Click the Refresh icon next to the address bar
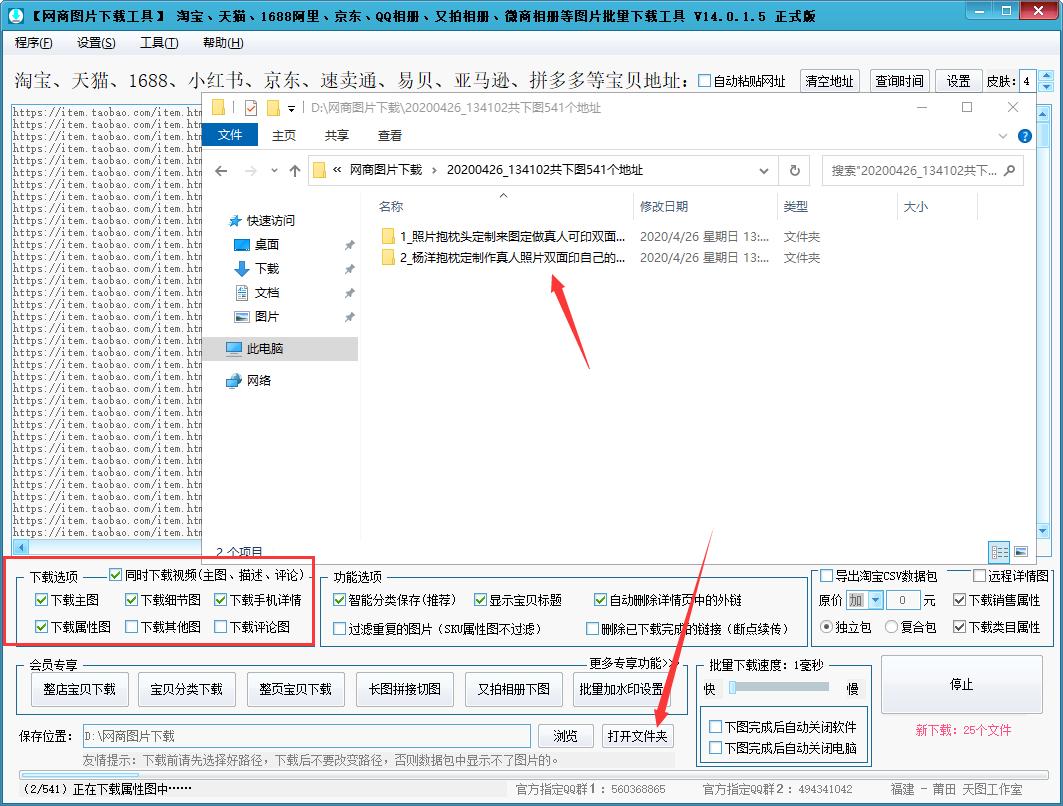The image size is (1063, 806). pyautogui.click(x=793, y=171)
